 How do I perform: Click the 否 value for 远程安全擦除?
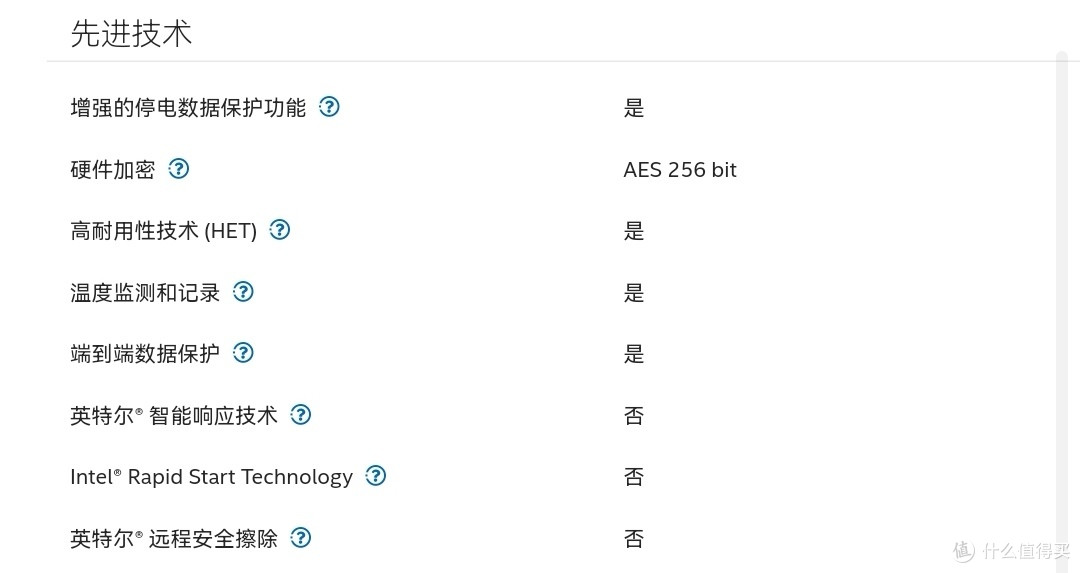tap(634, 539)
